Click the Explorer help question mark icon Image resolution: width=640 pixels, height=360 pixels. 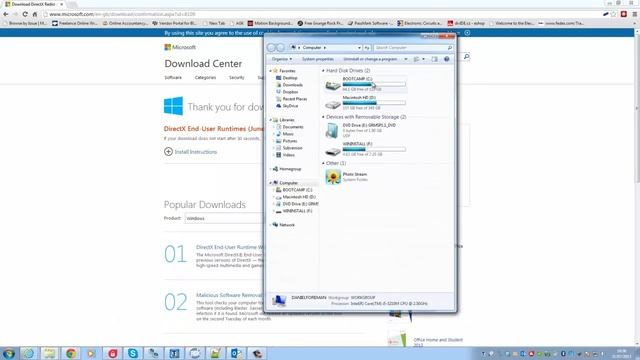tap(447, 59)
